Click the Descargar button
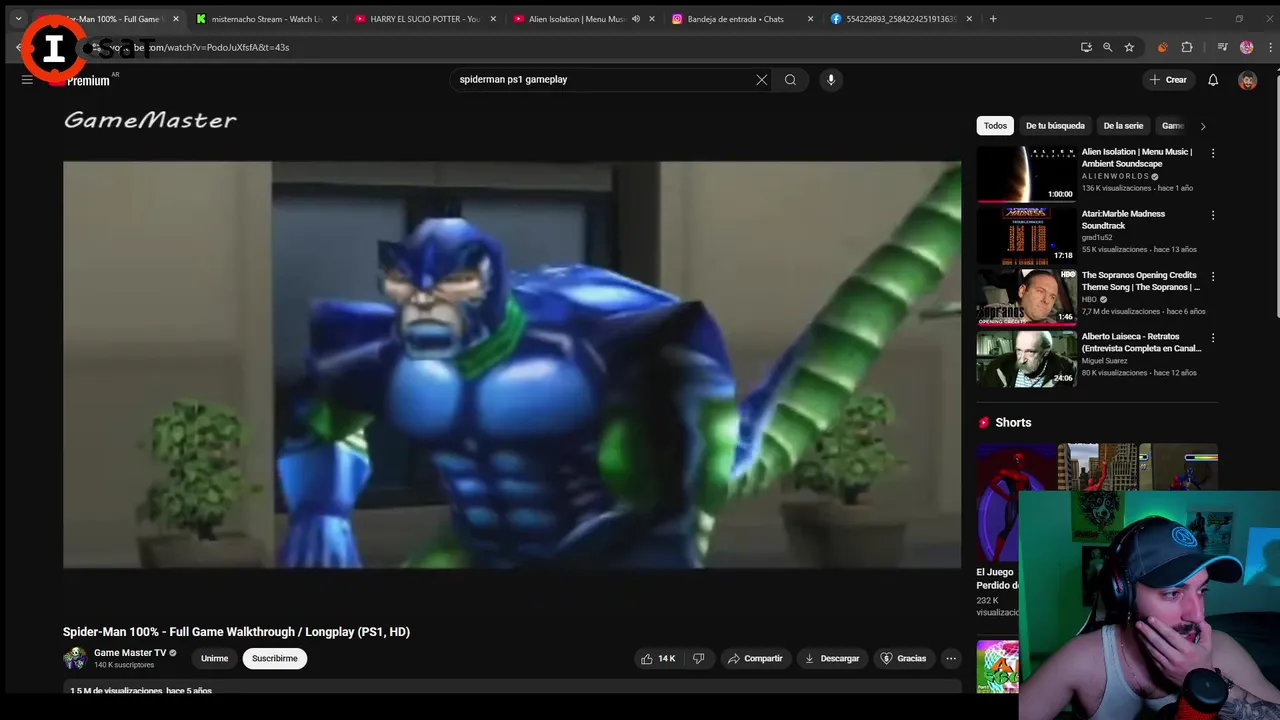Viewport: 1280px width, 720px height. coord(832,658)
